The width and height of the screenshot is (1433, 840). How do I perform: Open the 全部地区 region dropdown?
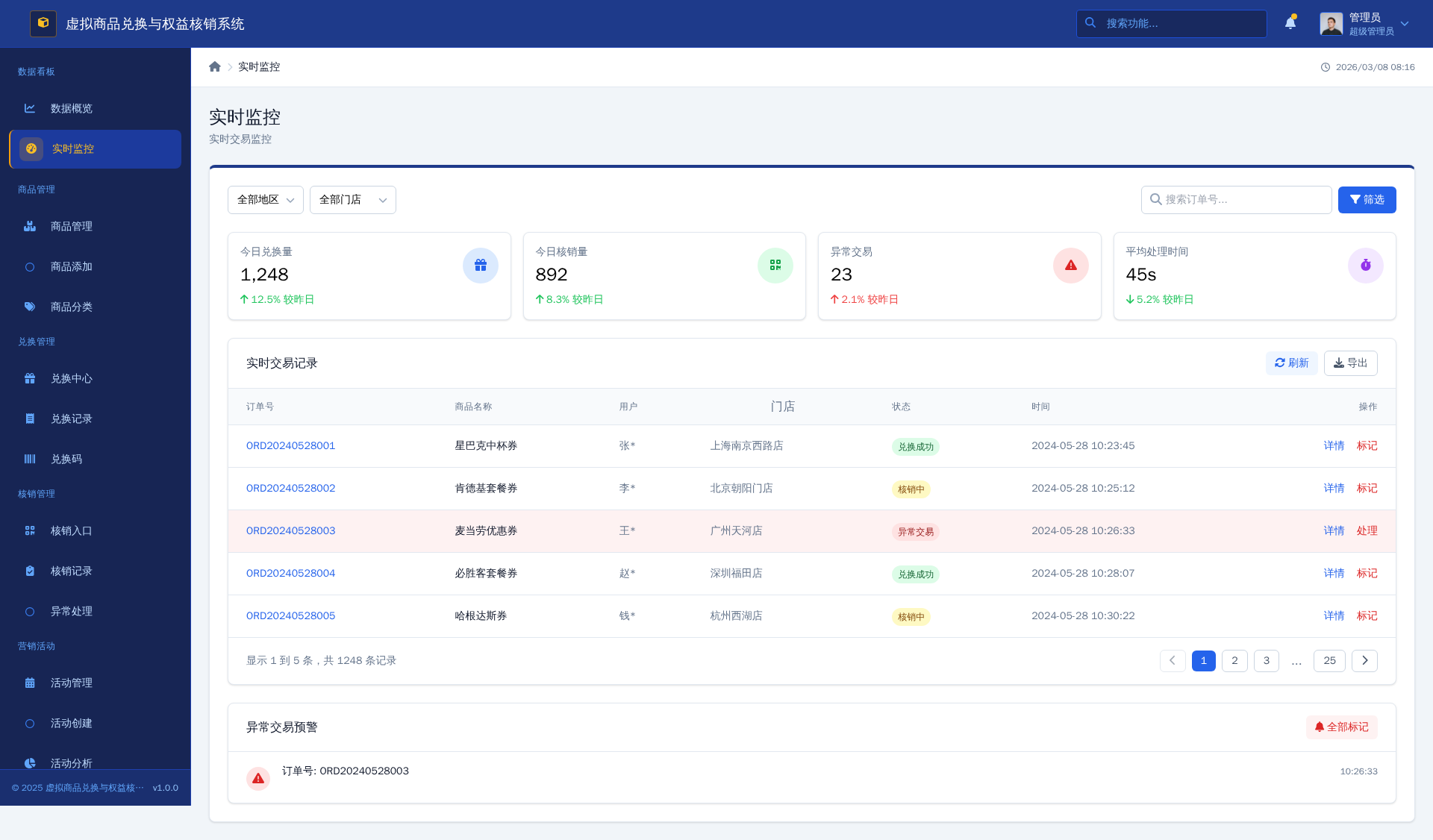pyautogui.click(x=265, y=200)
